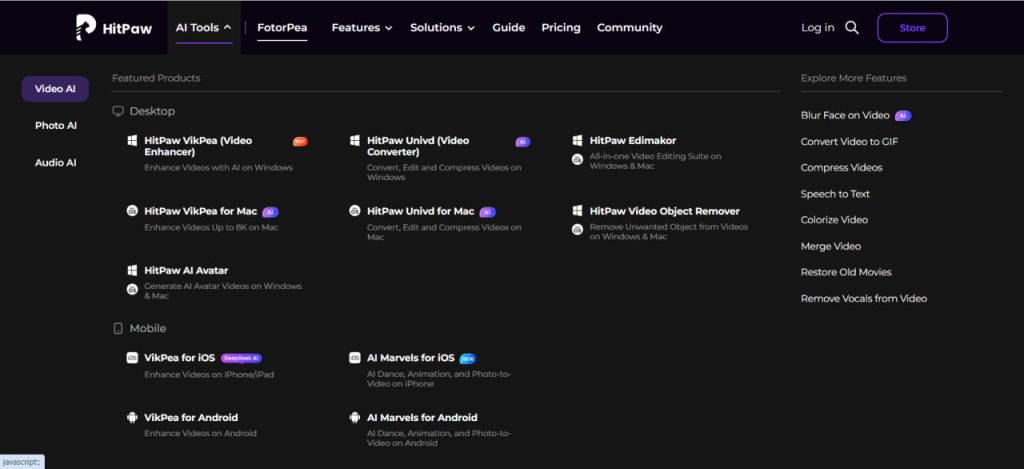Image resolution: width=1024 pixels, height=469 pixels.
Task: Click Windows icon beside HitPaw Video Object Remover
Action: (577, 211)
